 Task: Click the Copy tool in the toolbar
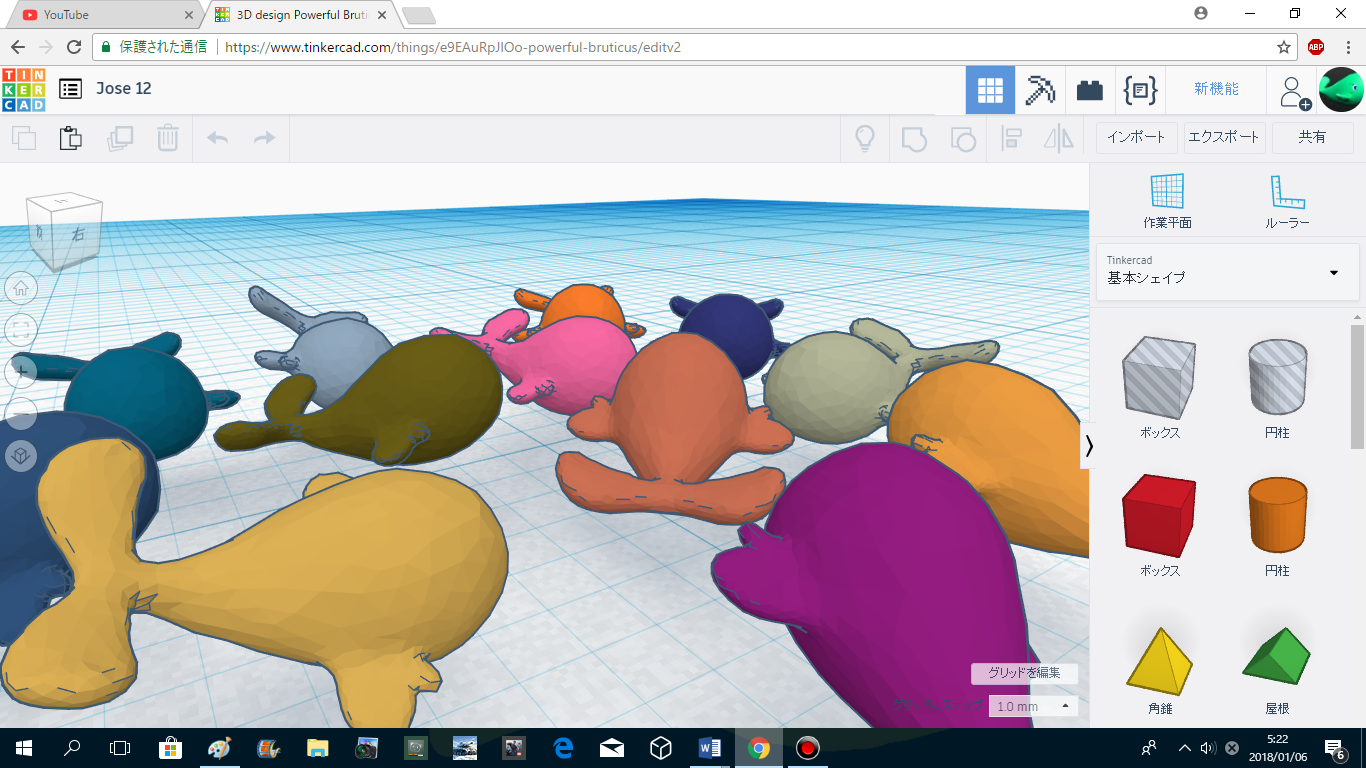coord(23,138)
